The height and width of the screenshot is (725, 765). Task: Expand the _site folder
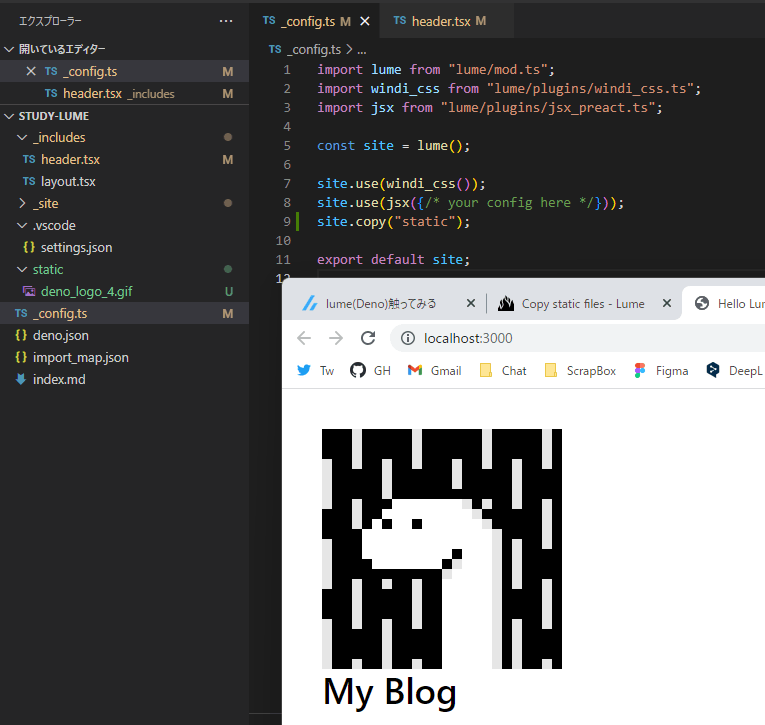22,203
